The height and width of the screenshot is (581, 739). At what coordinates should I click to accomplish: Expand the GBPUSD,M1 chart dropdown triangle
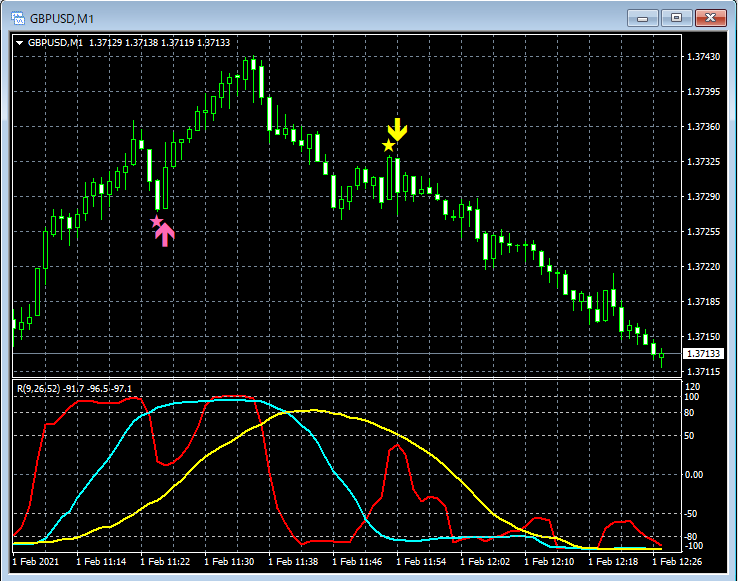coord(19,43)
